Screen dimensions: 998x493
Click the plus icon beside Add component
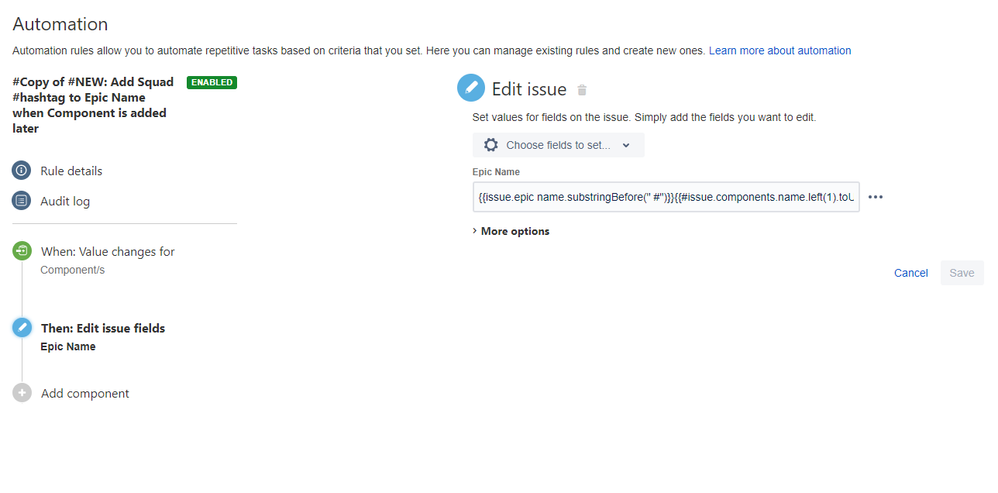[x=22, y=393]
